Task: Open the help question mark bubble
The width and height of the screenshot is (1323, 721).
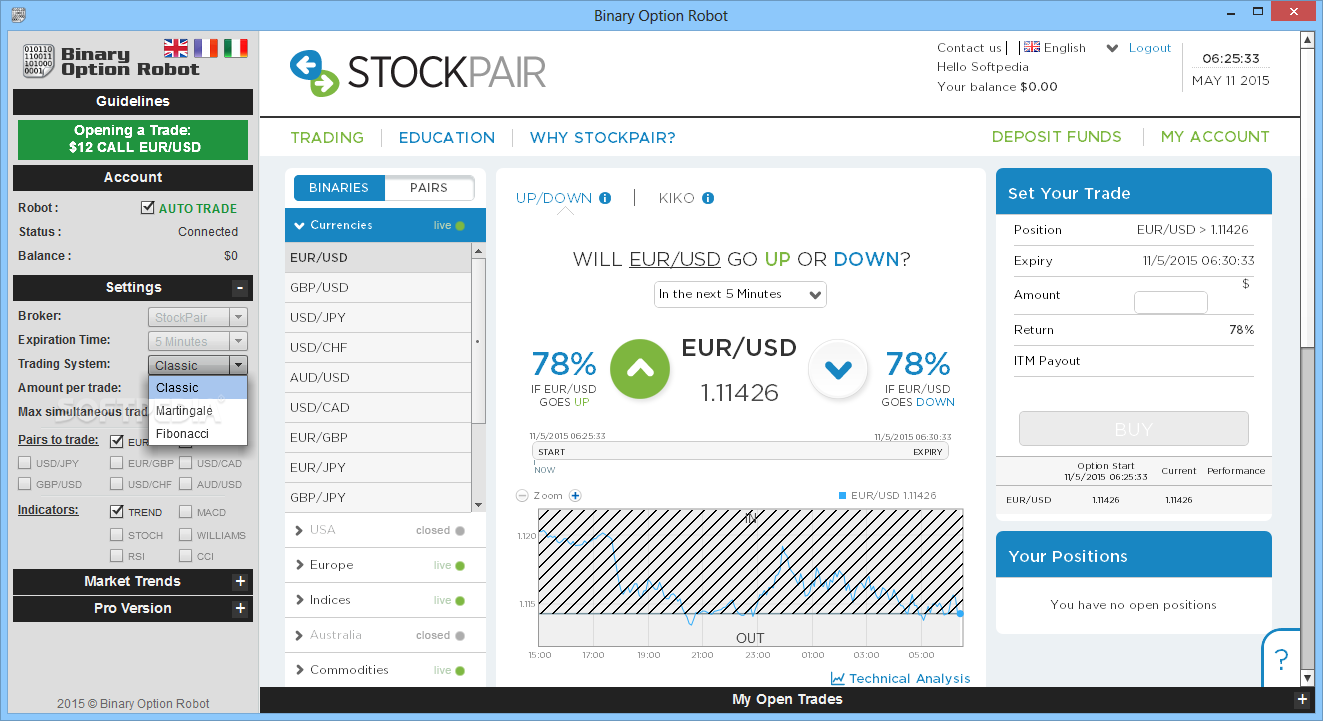Action: point(1281,657)
